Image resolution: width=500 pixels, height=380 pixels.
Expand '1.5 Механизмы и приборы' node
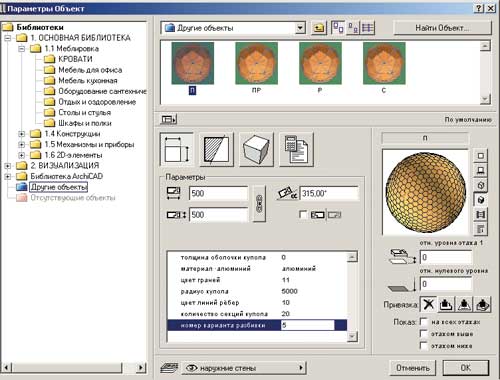[22, 145]
